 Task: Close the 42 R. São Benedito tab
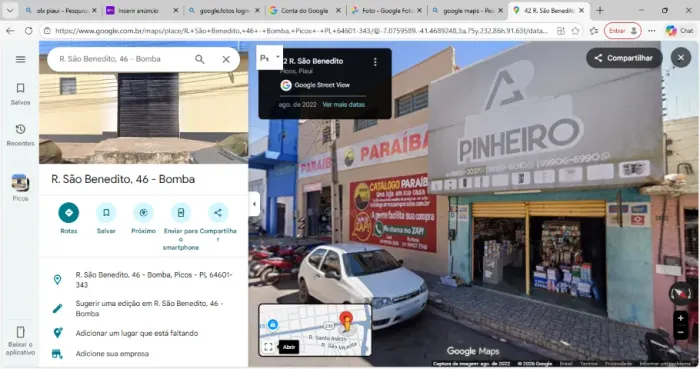click(581, 10)
